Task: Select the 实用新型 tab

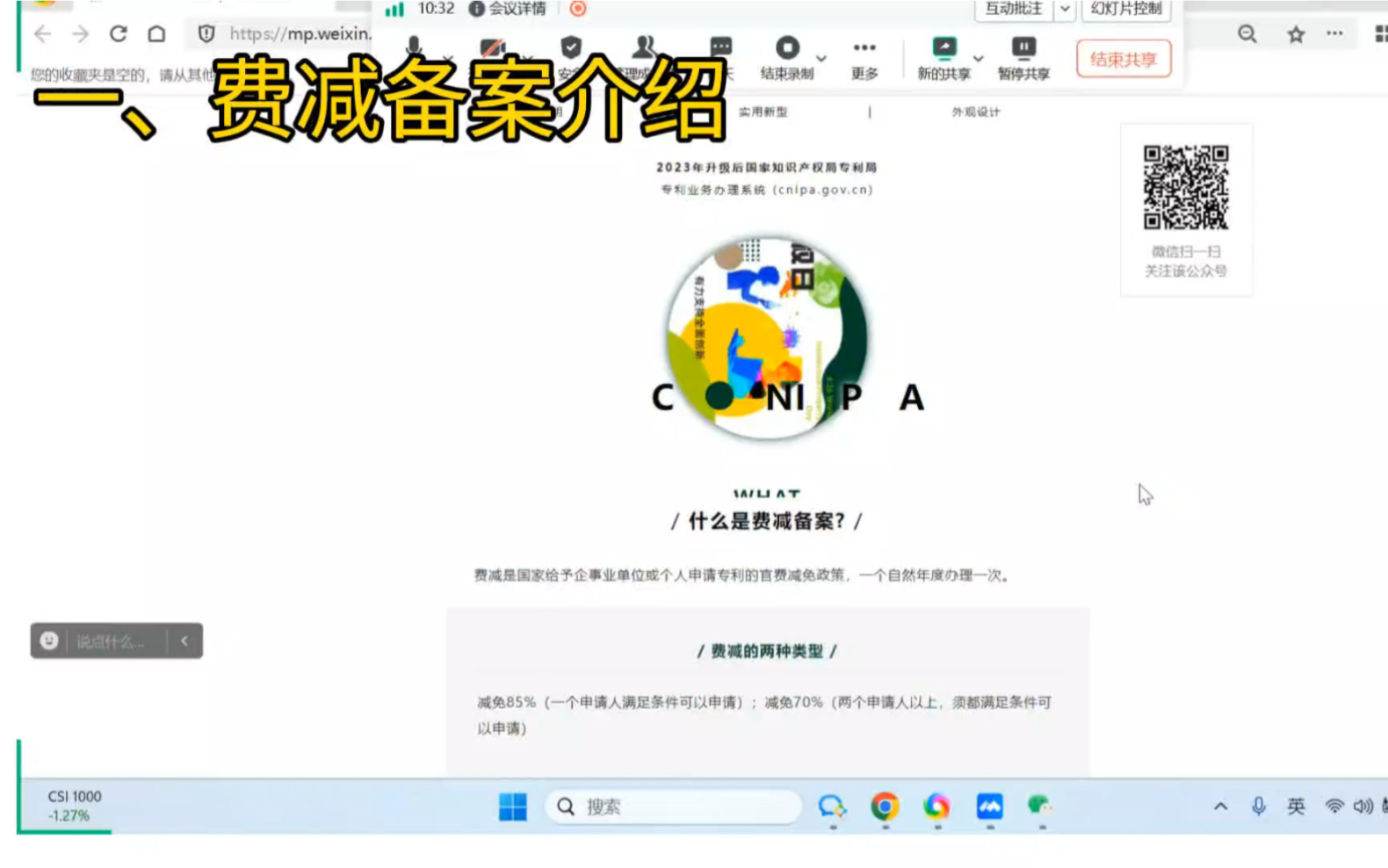Action: click(763, 112)
